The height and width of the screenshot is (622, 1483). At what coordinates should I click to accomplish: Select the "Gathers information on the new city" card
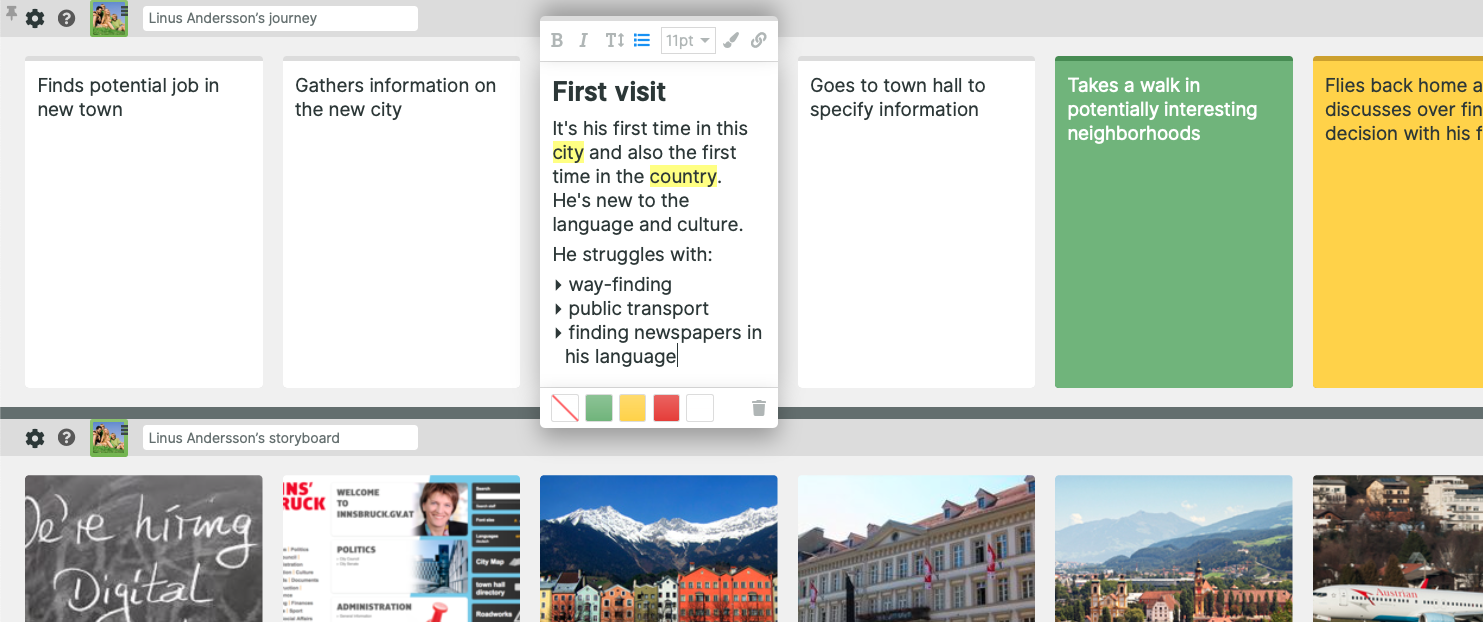click(x=401, y=222)
